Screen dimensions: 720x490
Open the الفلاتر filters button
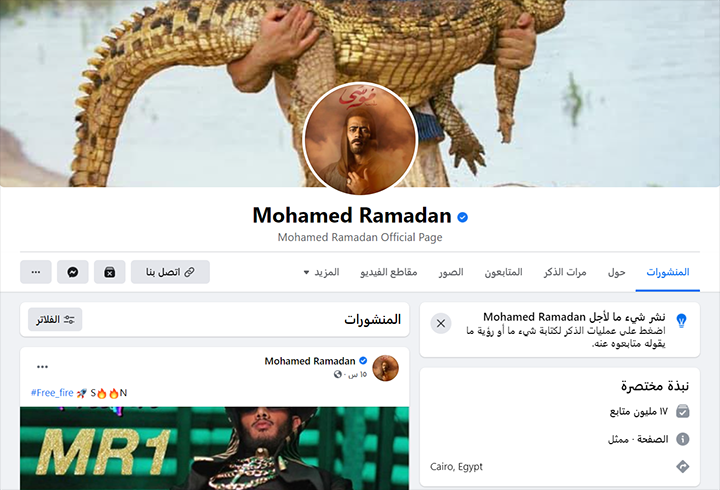[55, 319]
